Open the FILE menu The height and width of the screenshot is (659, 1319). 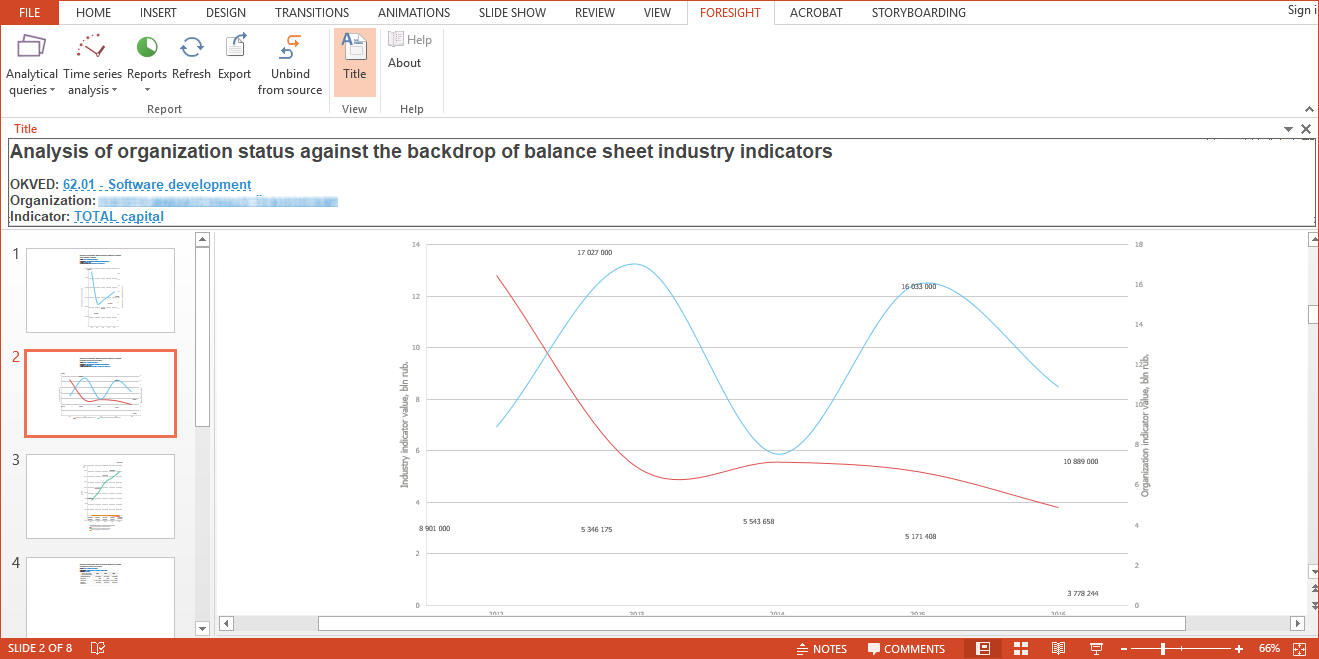click(x=30, y=13)
